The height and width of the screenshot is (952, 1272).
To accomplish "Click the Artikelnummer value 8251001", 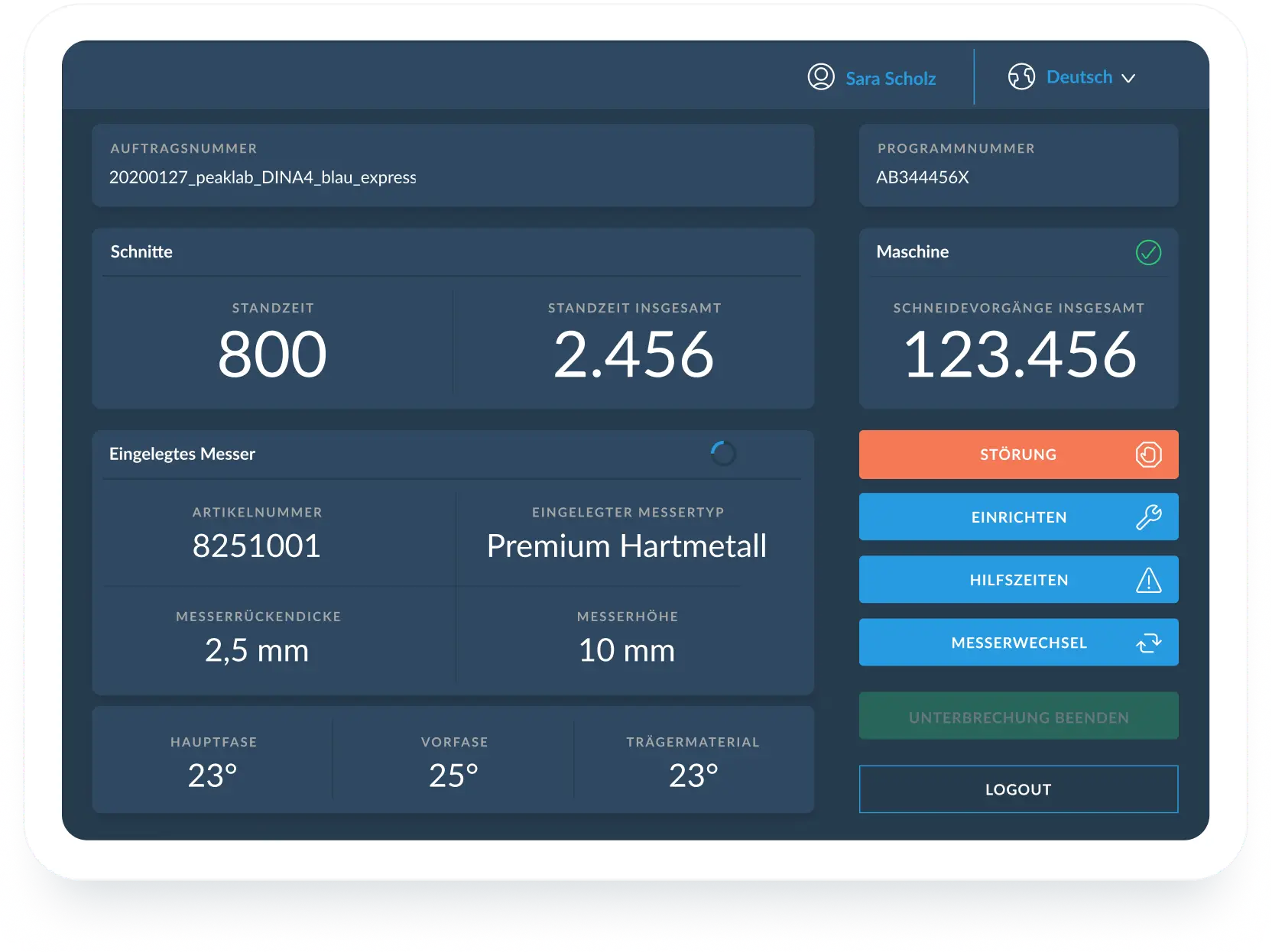I will tap(257, 546).
